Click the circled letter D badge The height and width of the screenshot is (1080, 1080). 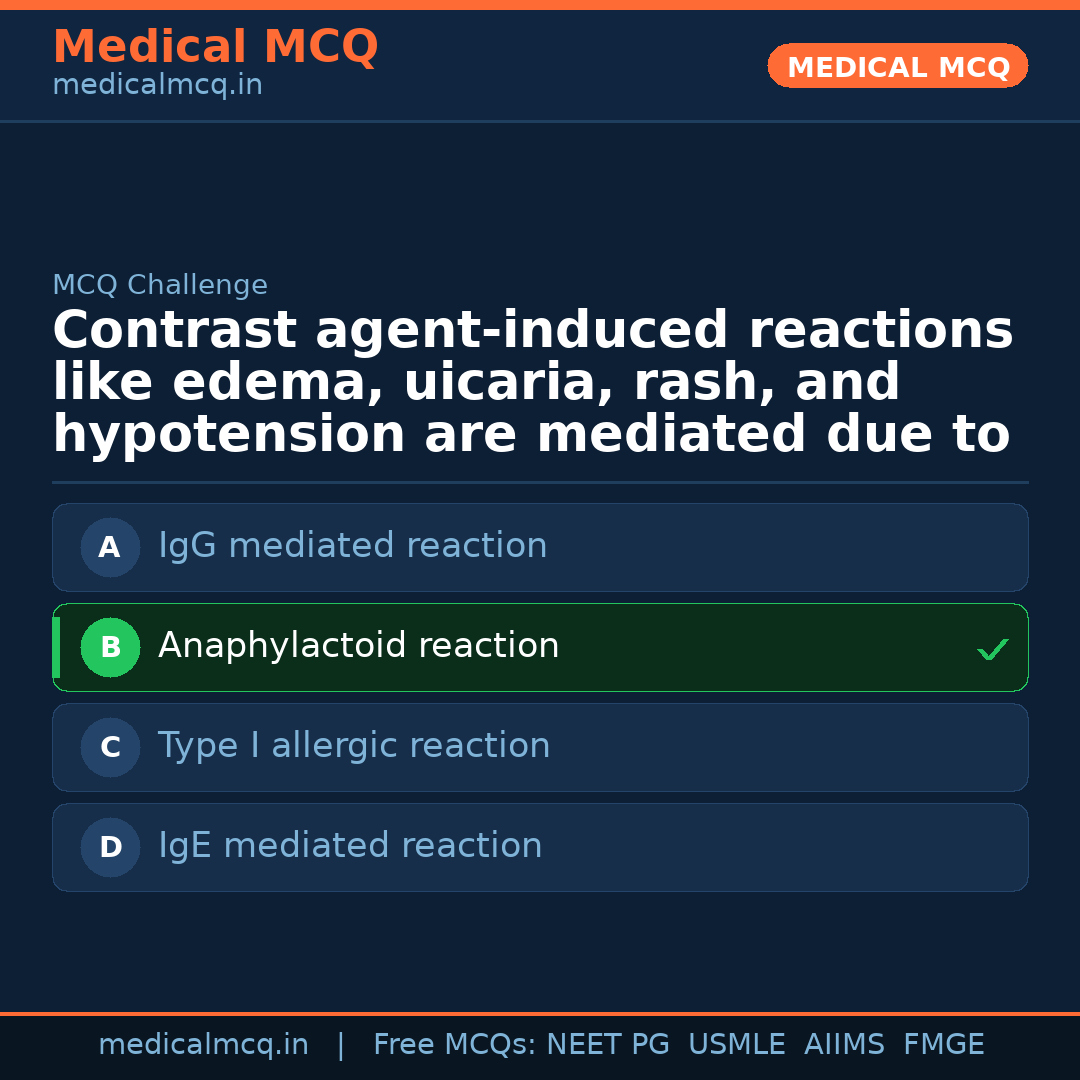pos(110,847)
